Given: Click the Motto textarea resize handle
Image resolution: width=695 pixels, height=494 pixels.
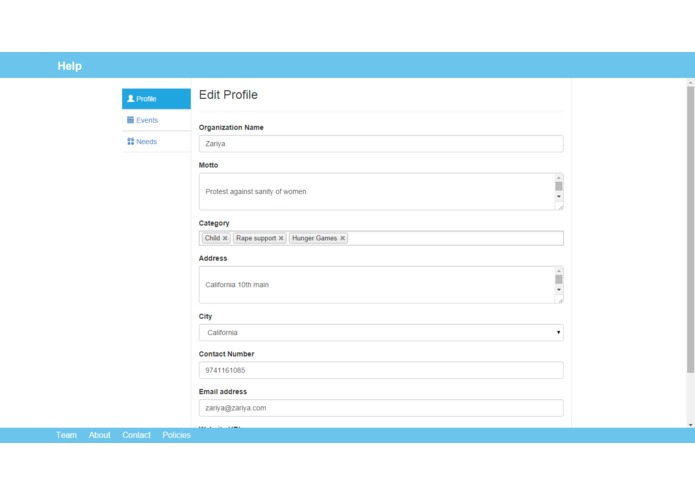Looking at the screenshot, I should pyautogui.click(x=560, y=207).
